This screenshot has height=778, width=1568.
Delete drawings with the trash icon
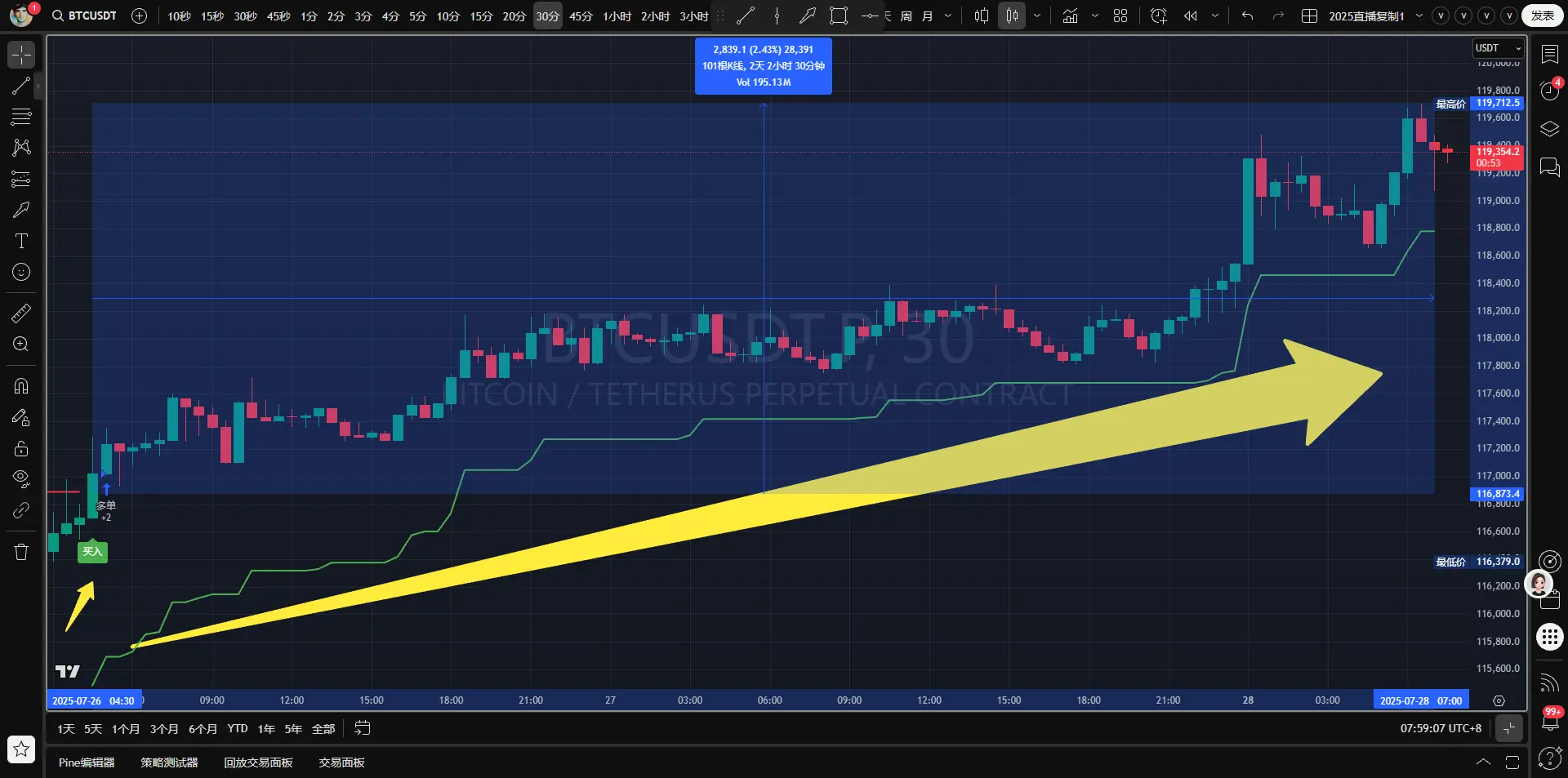coord(21,553)
